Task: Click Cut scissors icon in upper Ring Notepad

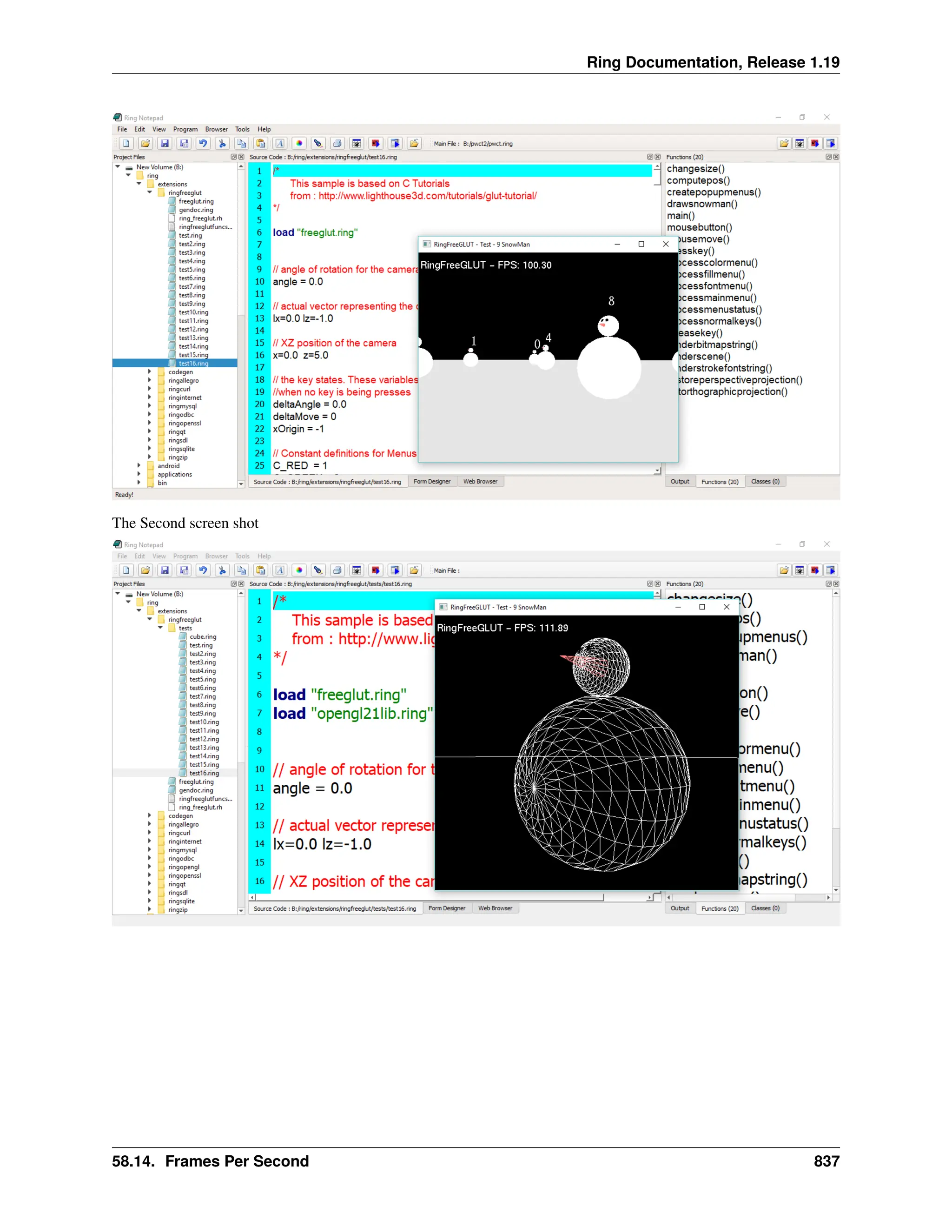Action: pos(222,143)
